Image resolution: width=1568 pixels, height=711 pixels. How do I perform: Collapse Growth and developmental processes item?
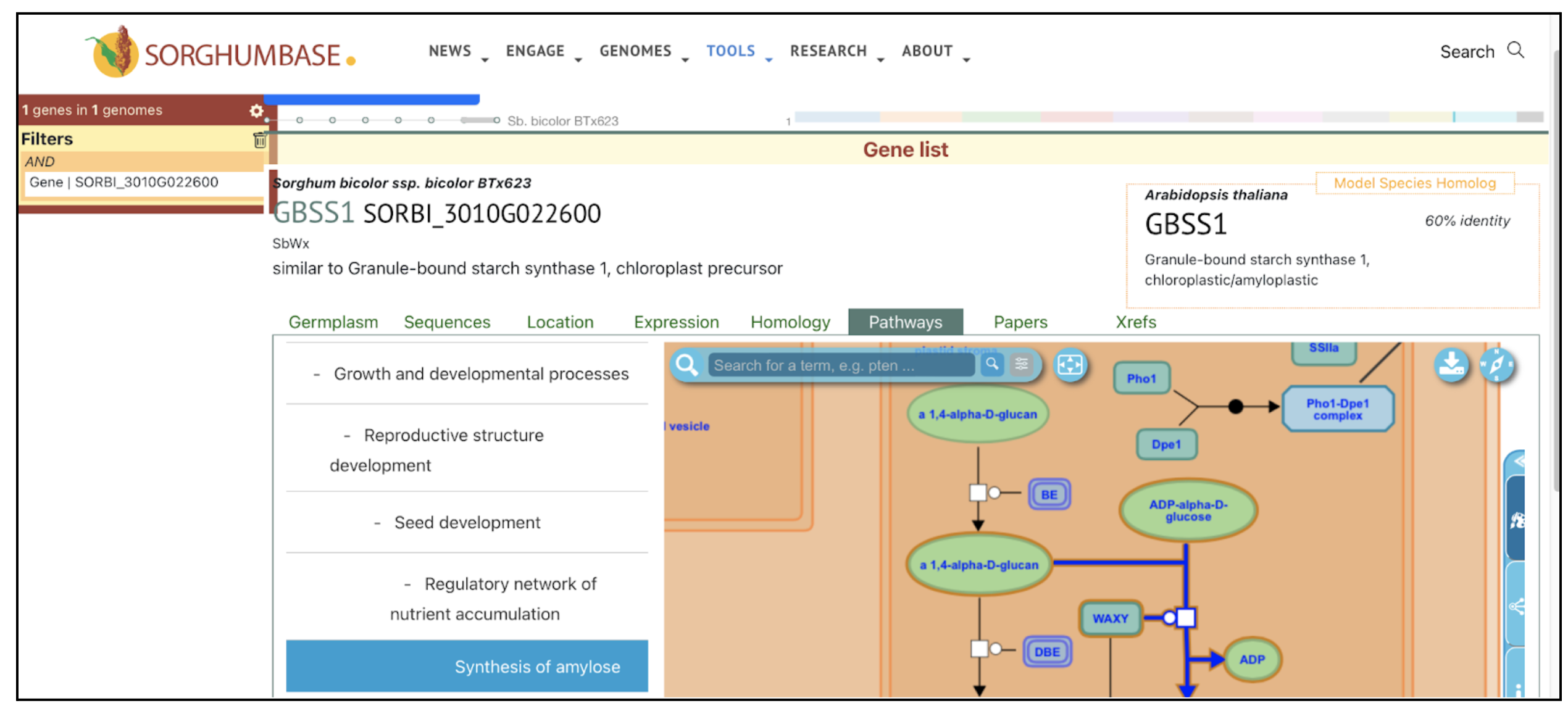pos(317,374)
